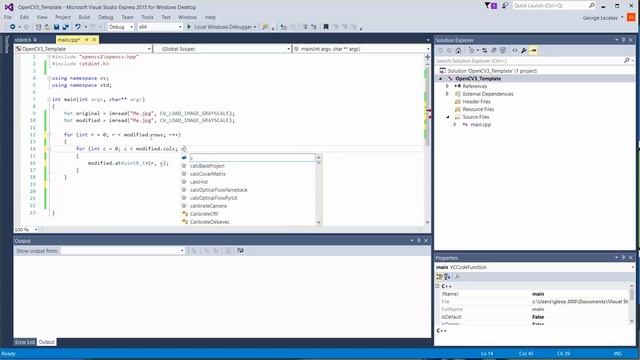Click Toggle Word Wrap icon in Output toolbar
The width and height of the screenshot is (640, 360).
click(x=240, y=251)
